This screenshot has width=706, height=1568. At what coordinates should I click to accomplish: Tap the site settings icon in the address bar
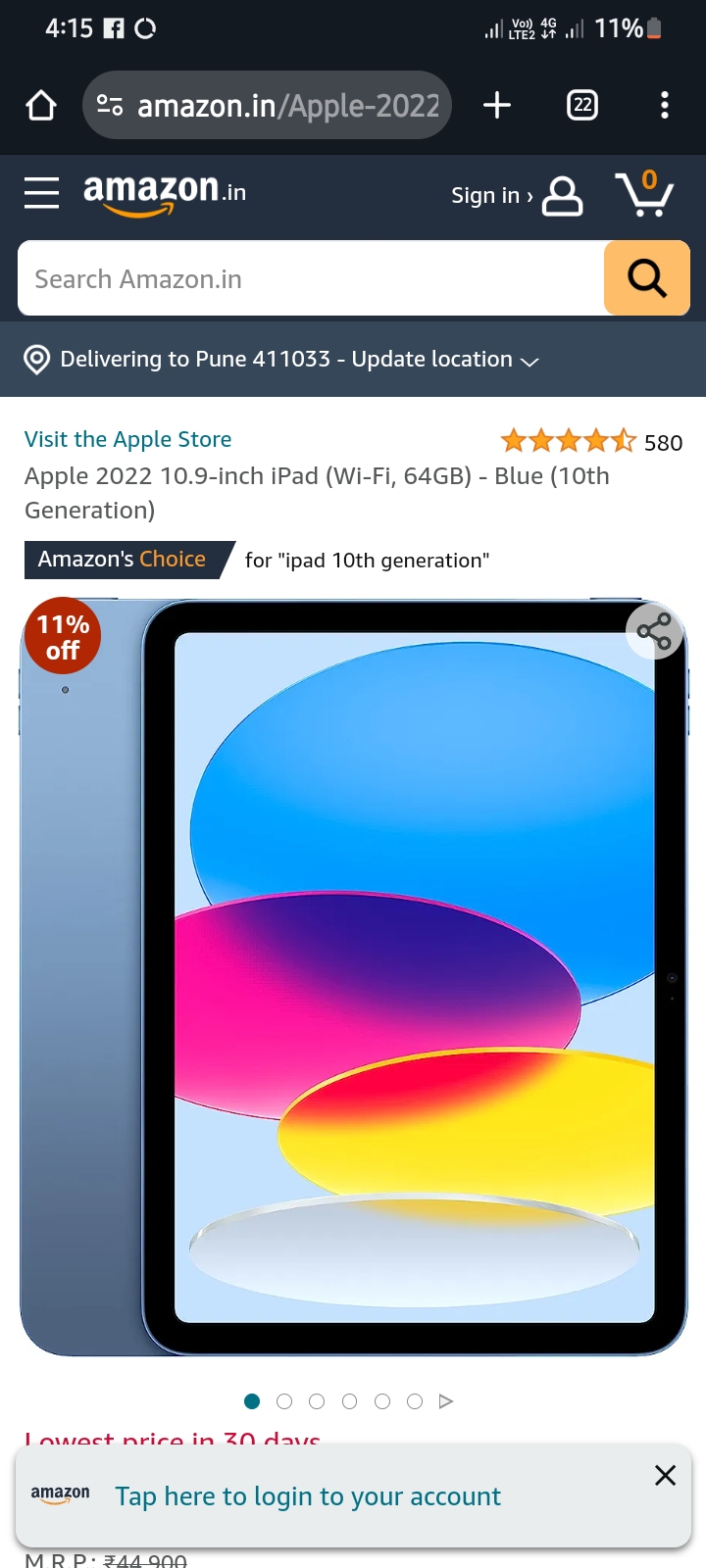tap(110, 105)
